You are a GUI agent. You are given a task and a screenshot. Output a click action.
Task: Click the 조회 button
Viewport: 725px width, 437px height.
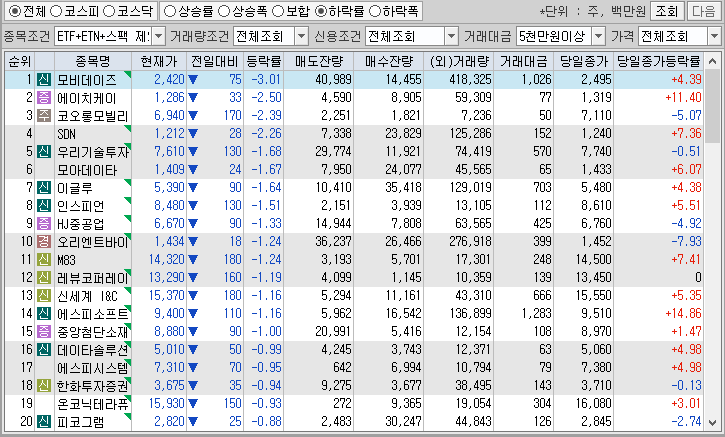click(x=666, y=11)
